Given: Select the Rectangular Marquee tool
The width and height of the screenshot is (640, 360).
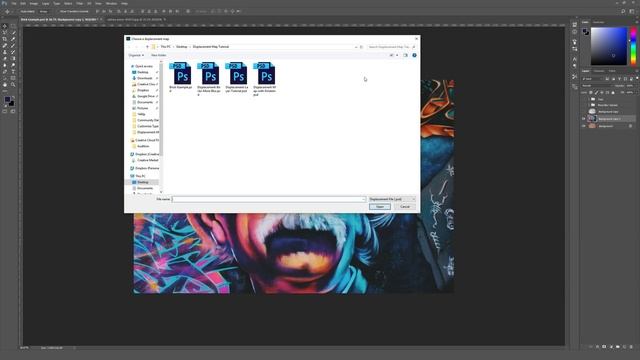Looking at the screenshot, I should 13,26.
